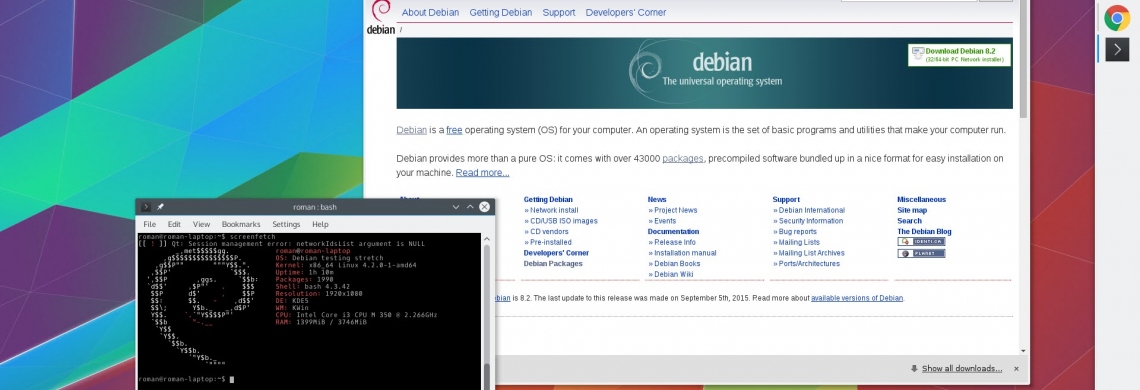
Task: Open Chrome from the side panel
Action: click(1117, 17)
